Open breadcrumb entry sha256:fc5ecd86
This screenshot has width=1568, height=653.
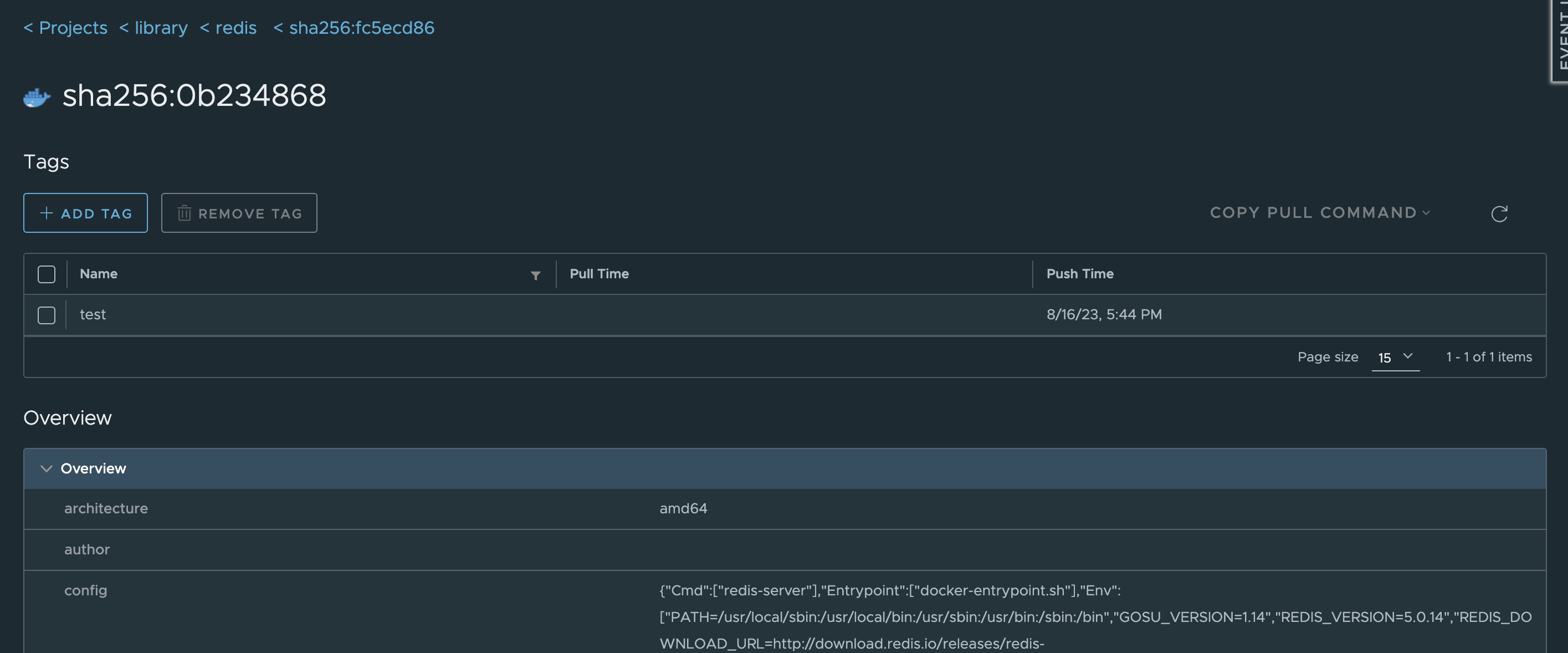(x=355, y=27)
